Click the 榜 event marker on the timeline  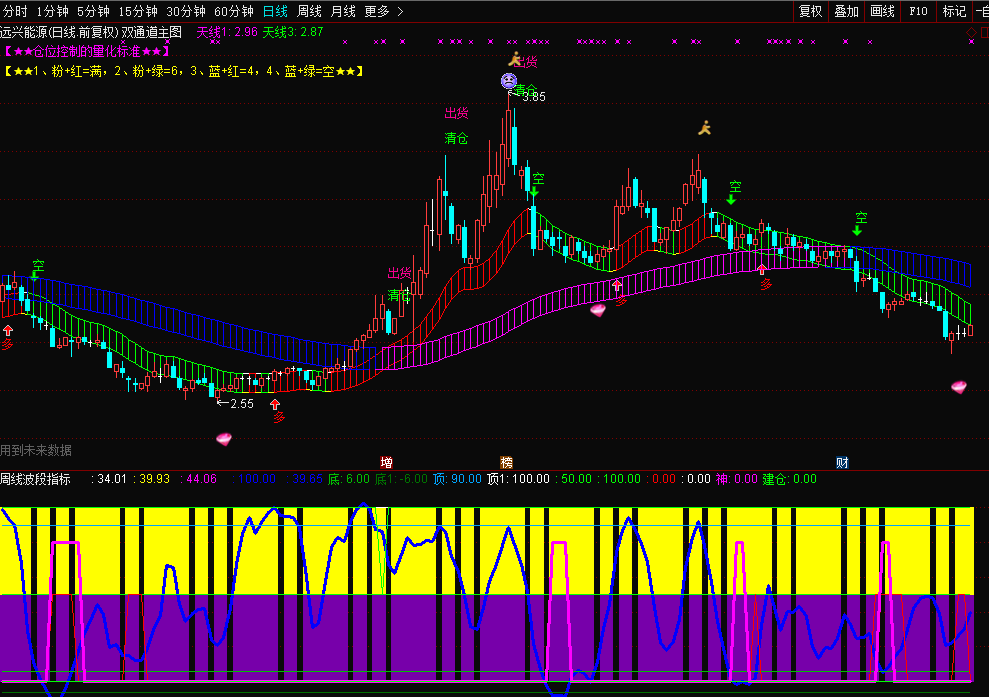point(506,463)
